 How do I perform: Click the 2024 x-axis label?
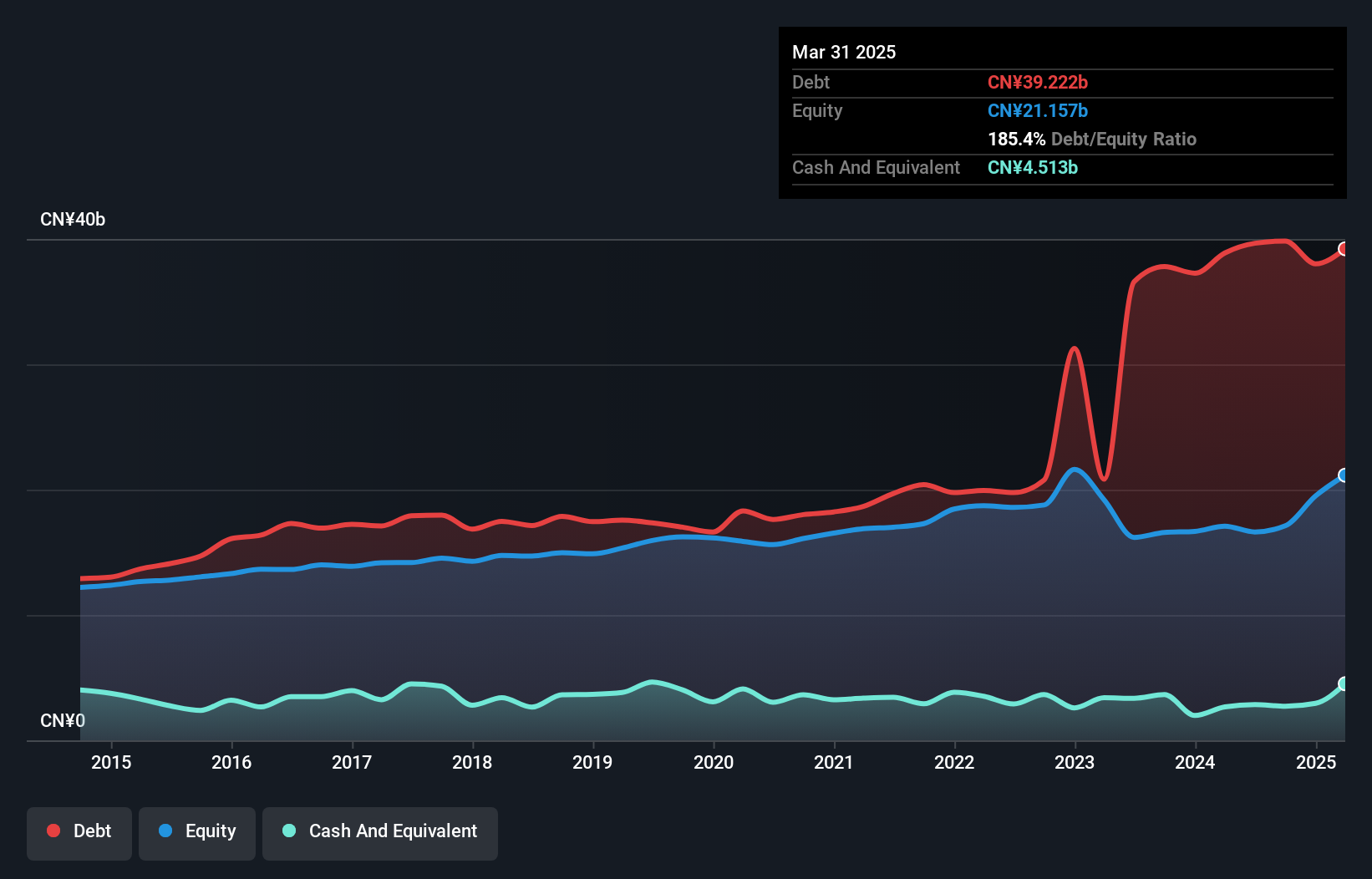pyautogui.click(x=1195, y=762)
